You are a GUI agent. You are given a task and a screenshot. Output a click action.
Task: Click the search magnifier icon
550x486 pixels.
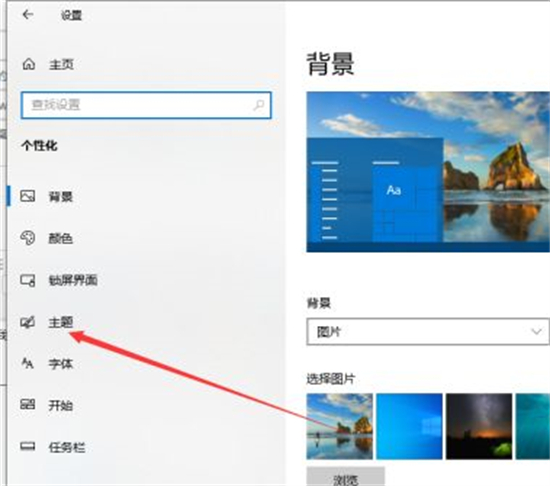tap(259, 105)
